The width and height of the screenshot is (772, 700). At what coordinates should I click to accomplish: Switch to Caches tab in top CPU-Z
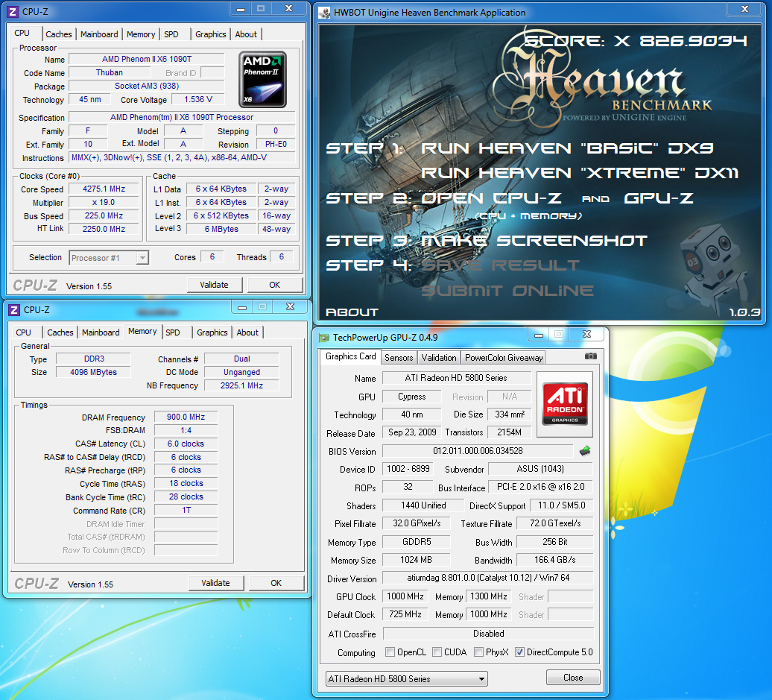(59, 34)
